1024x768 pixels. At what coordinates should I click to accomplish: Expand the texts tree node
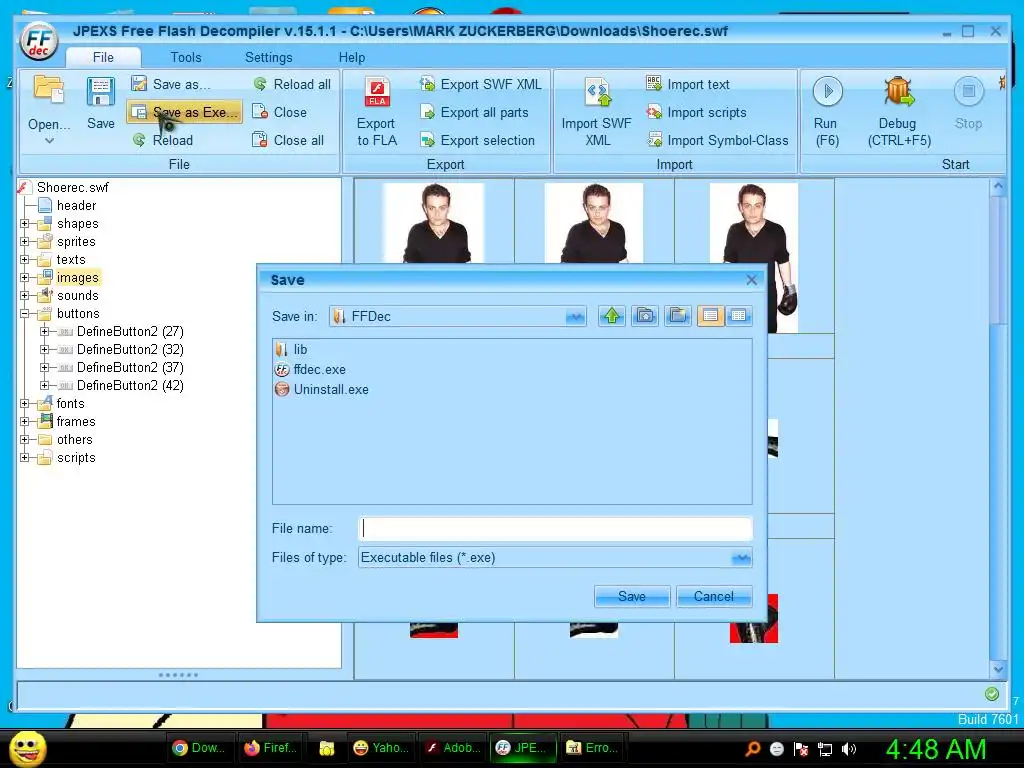(25, 259)
